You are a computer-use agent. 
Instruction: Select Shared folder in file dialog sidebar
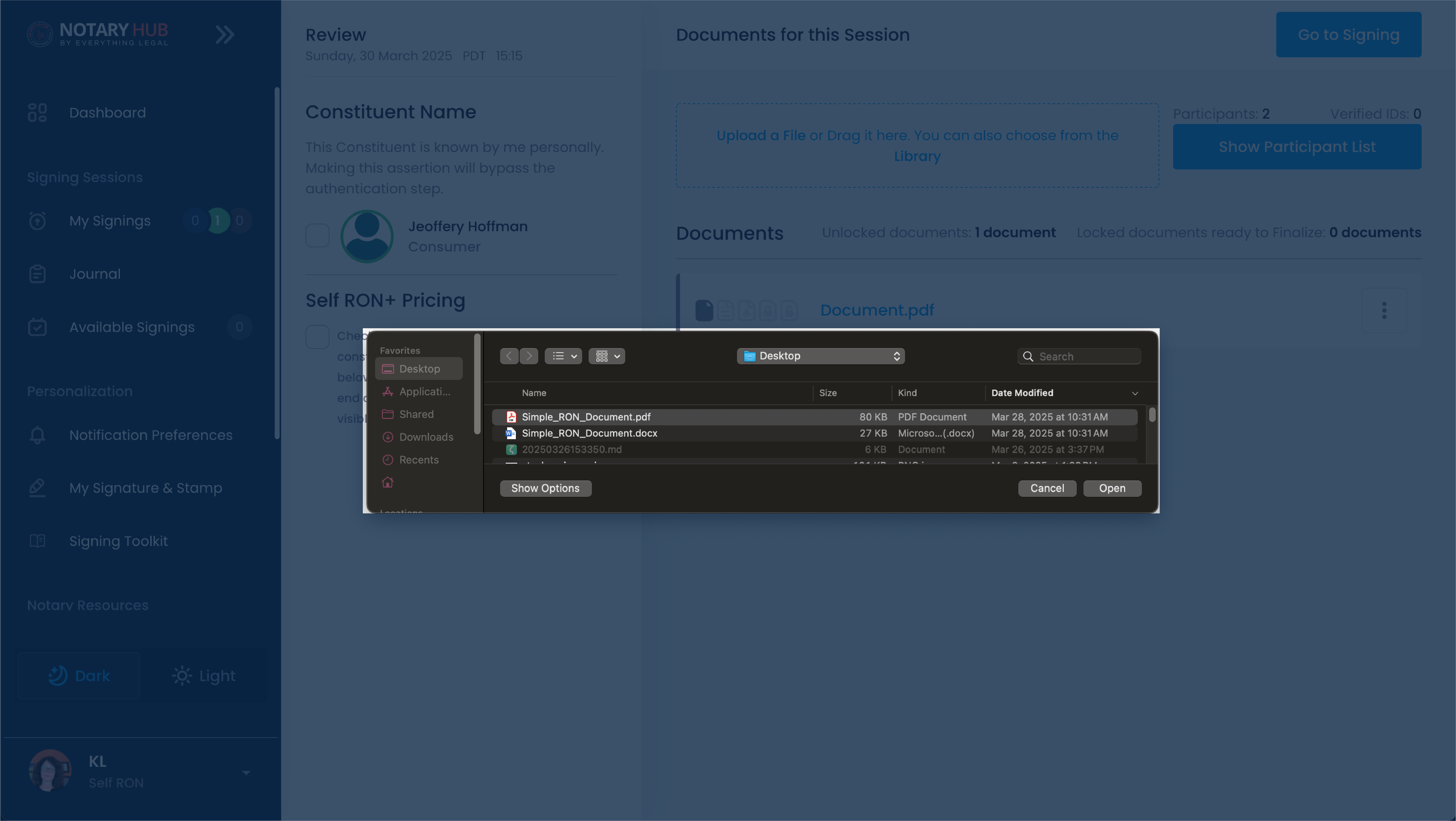[419, 414]
